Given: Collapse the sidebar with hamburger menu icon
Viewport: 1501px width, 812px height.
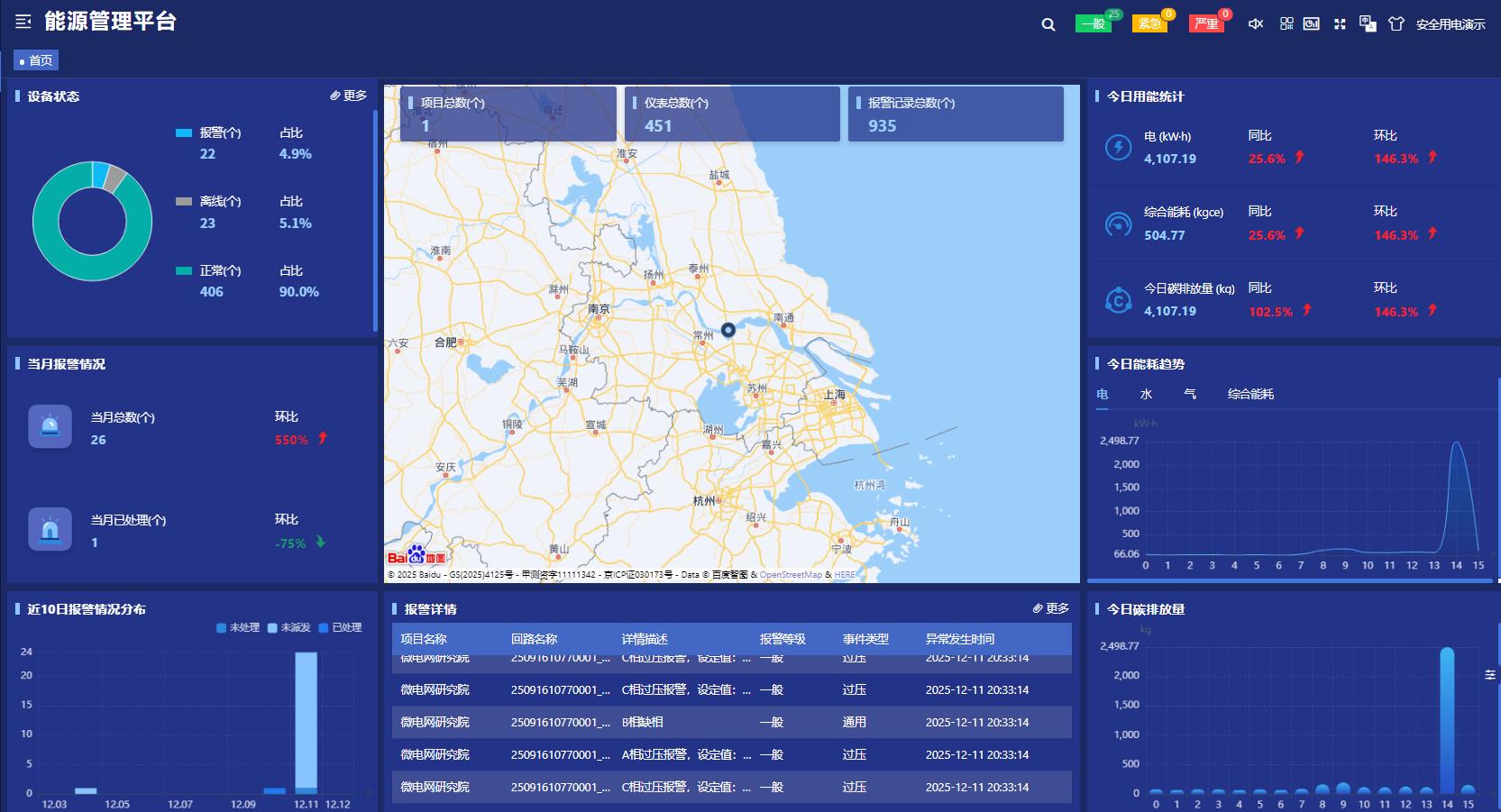Looking at the screenshot, I should point(23,22).
